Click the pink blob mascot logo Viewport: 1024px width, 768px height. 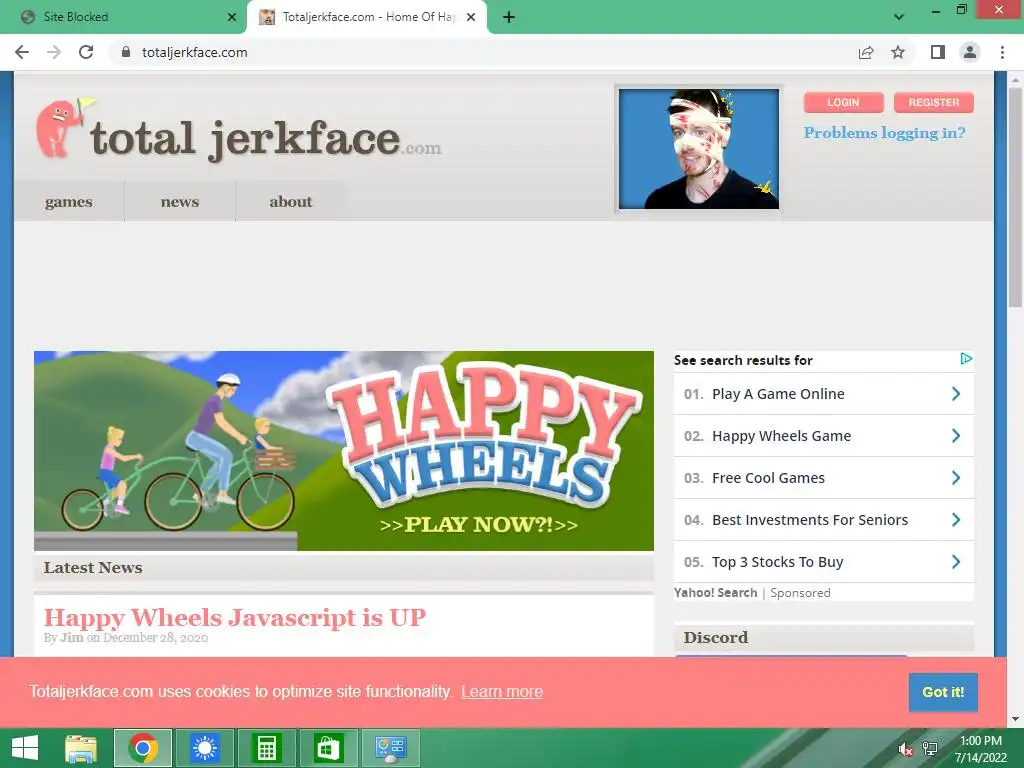tap(64, 127)
